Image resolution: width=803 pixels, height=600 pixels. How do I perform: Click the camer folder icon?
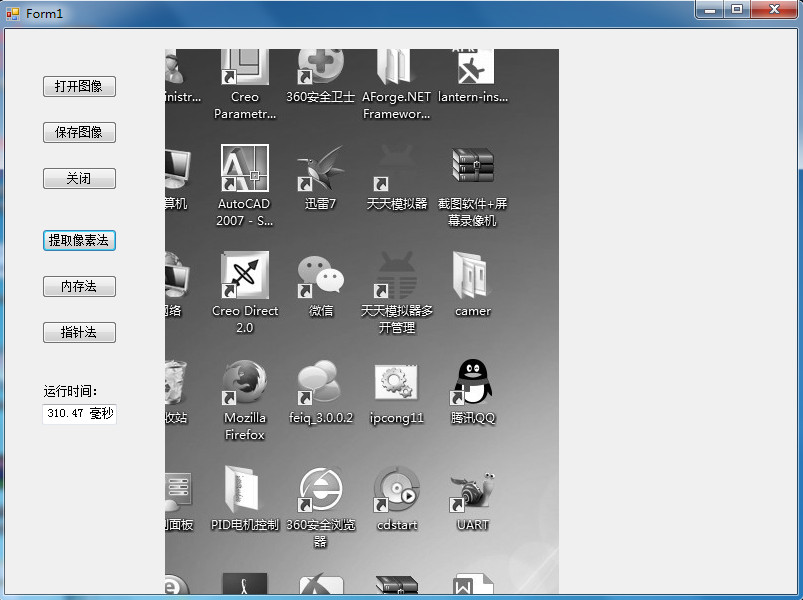[x=471, y=275]
